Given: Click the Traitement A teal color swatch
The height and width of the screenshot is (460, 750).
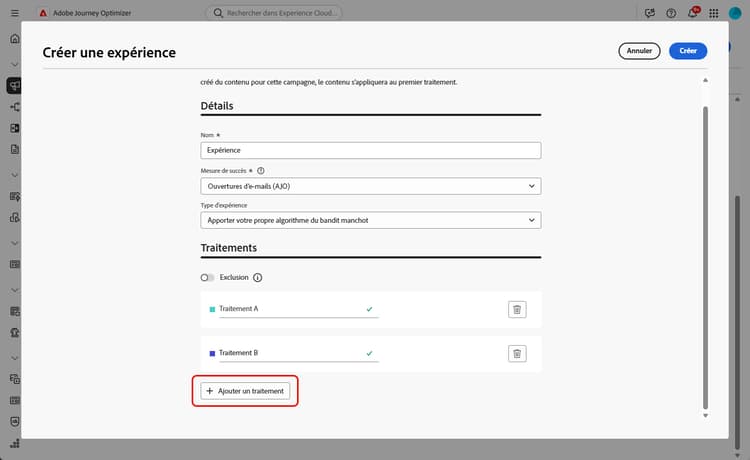Looking at the screenshot, I should pos(212,309).
